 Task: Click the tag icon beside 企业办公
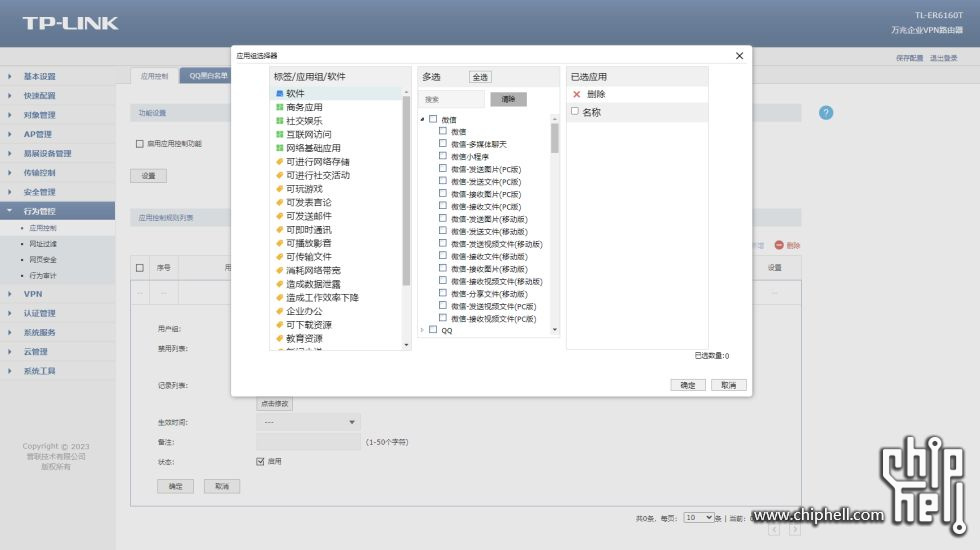pyautogui.click(x=279, y=311)
